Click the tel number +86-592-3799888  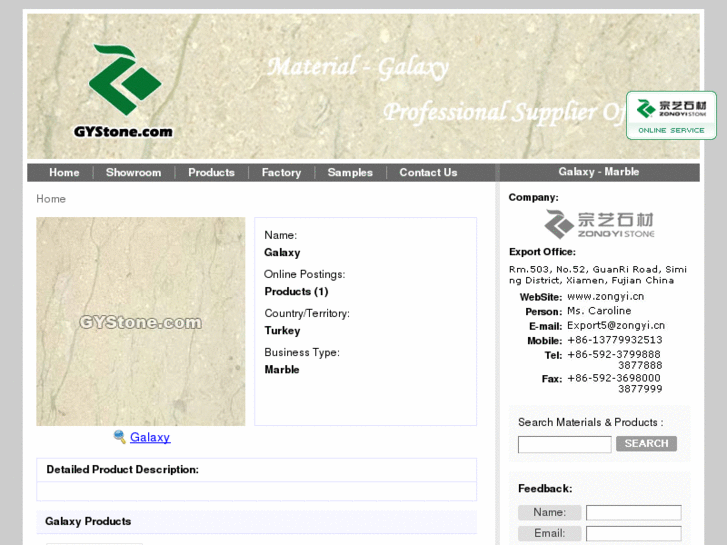613,354
